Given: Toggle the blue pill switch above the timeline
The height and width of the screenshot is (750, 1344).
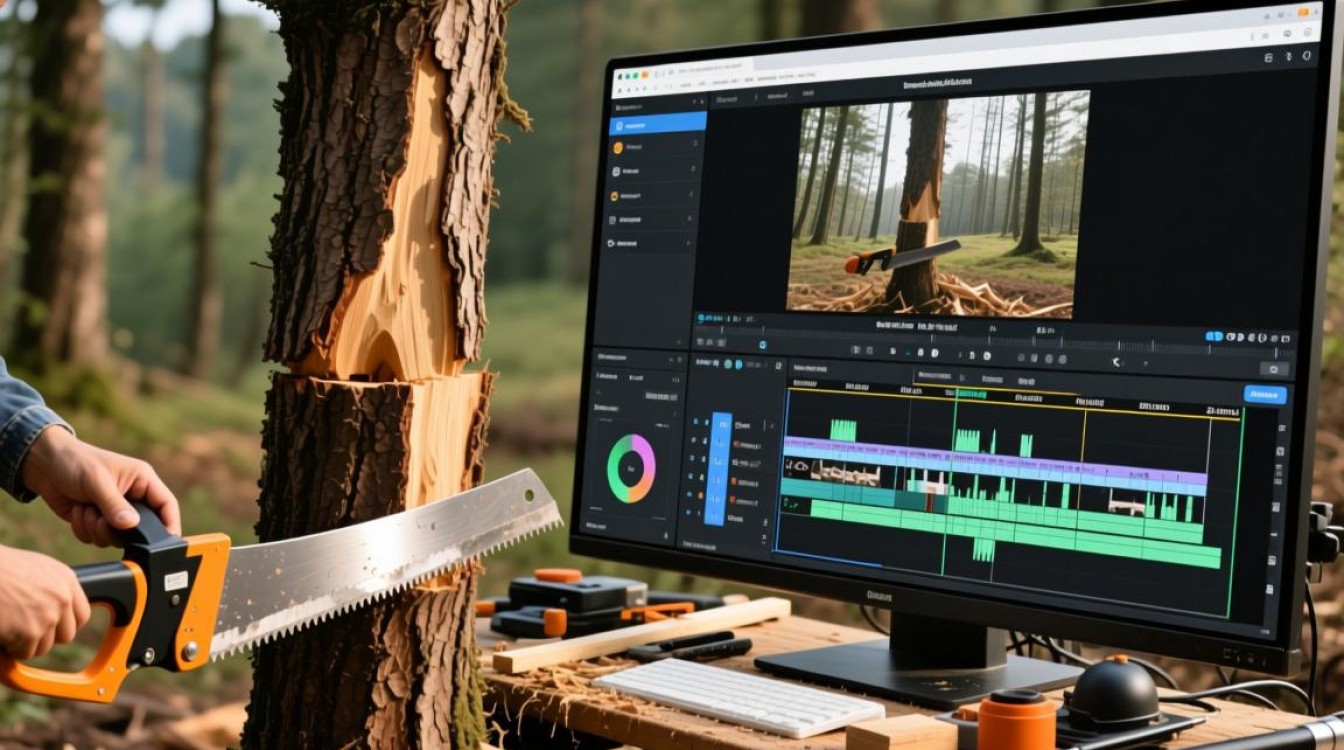Looking at the screenshot, I should tap(1216, 337).
